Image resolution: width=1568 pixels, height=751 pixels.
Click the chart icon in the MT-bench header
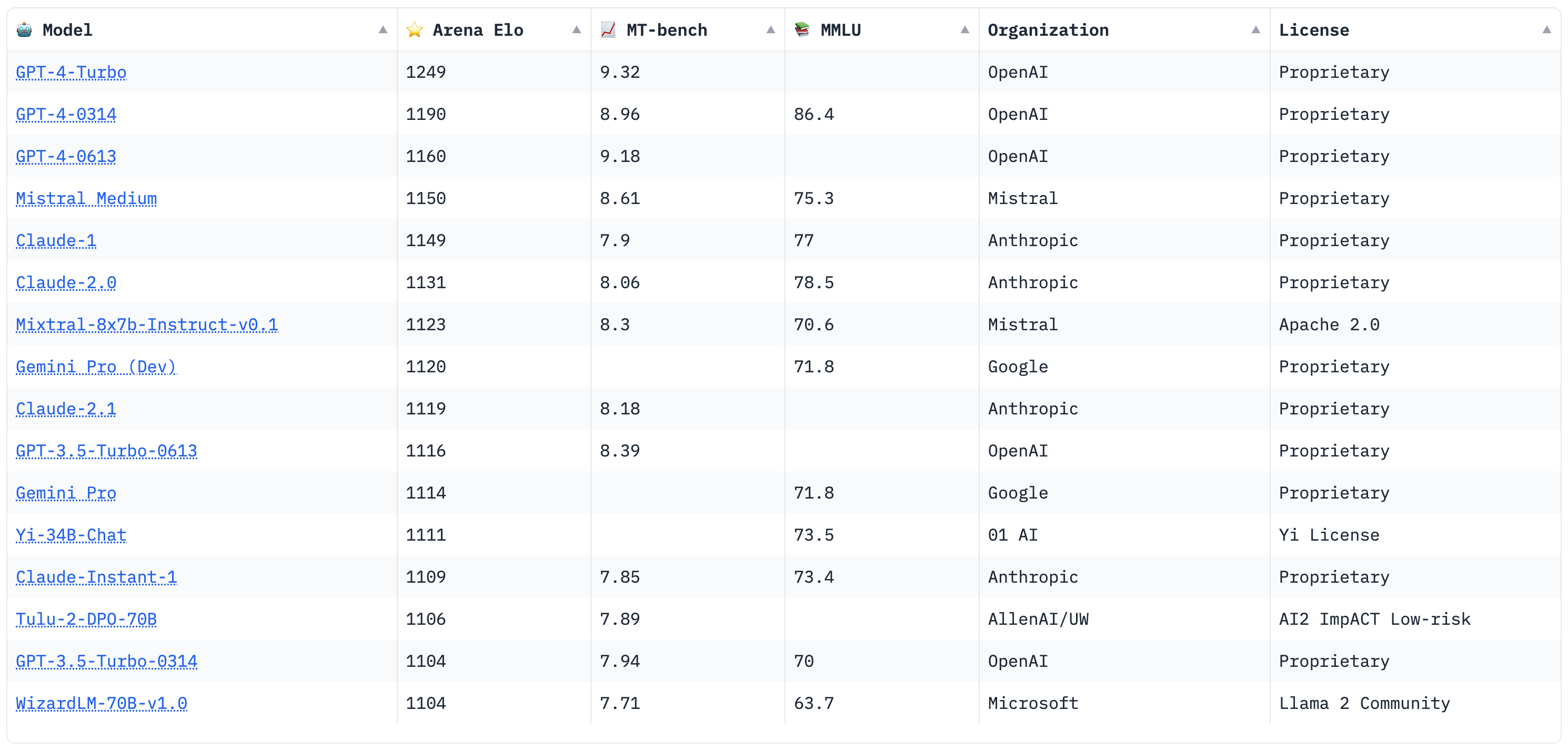pyautogui.click(x=608, y=29)
